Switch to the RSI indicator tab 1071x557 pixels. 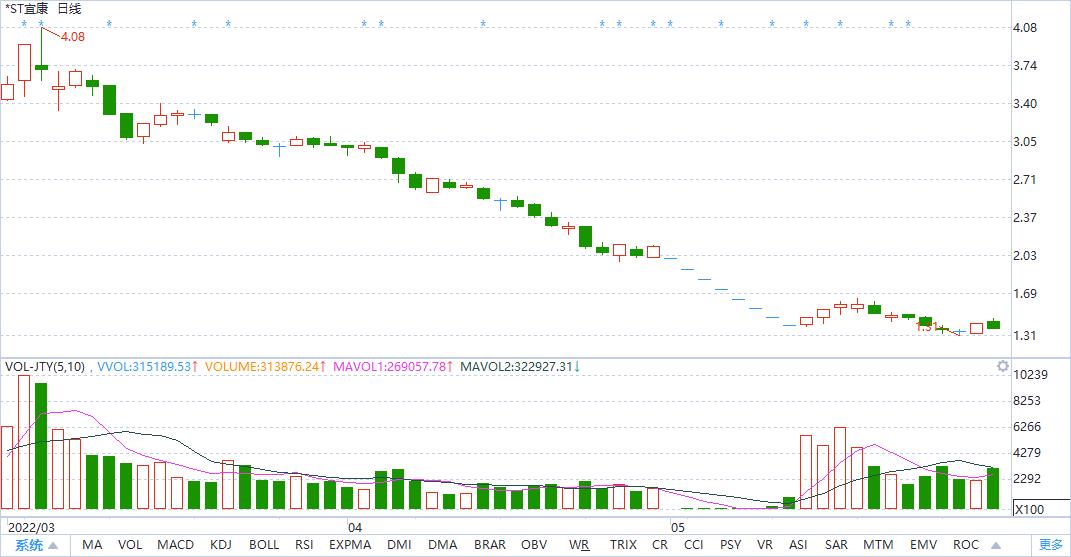tap(304, 545)
